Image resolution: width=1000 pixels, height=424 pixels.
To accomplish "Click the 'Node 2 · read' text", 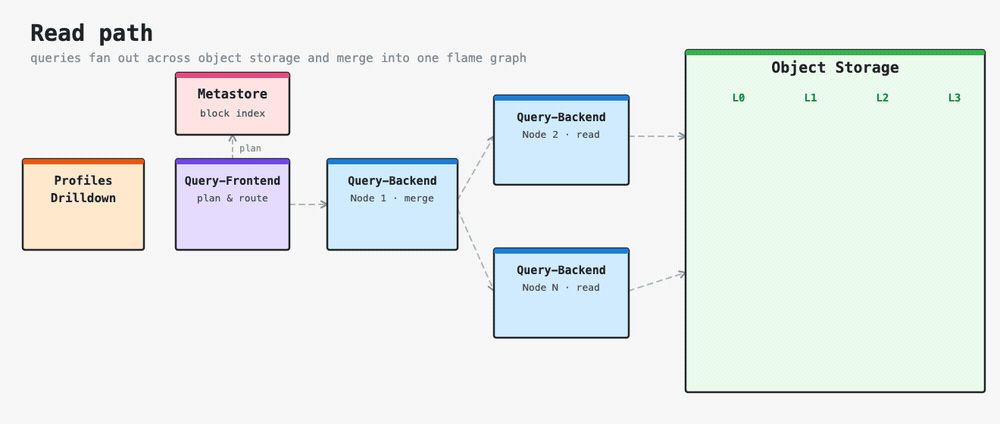I will pos(561,135).
